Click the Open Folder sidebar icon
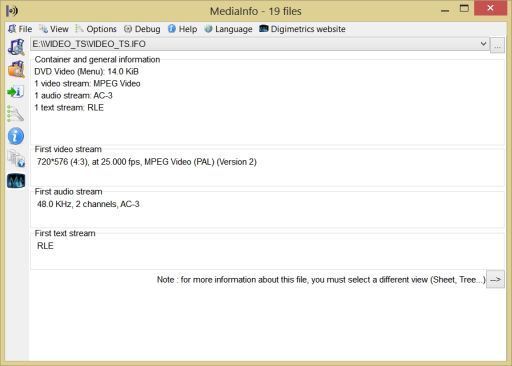 16,69
